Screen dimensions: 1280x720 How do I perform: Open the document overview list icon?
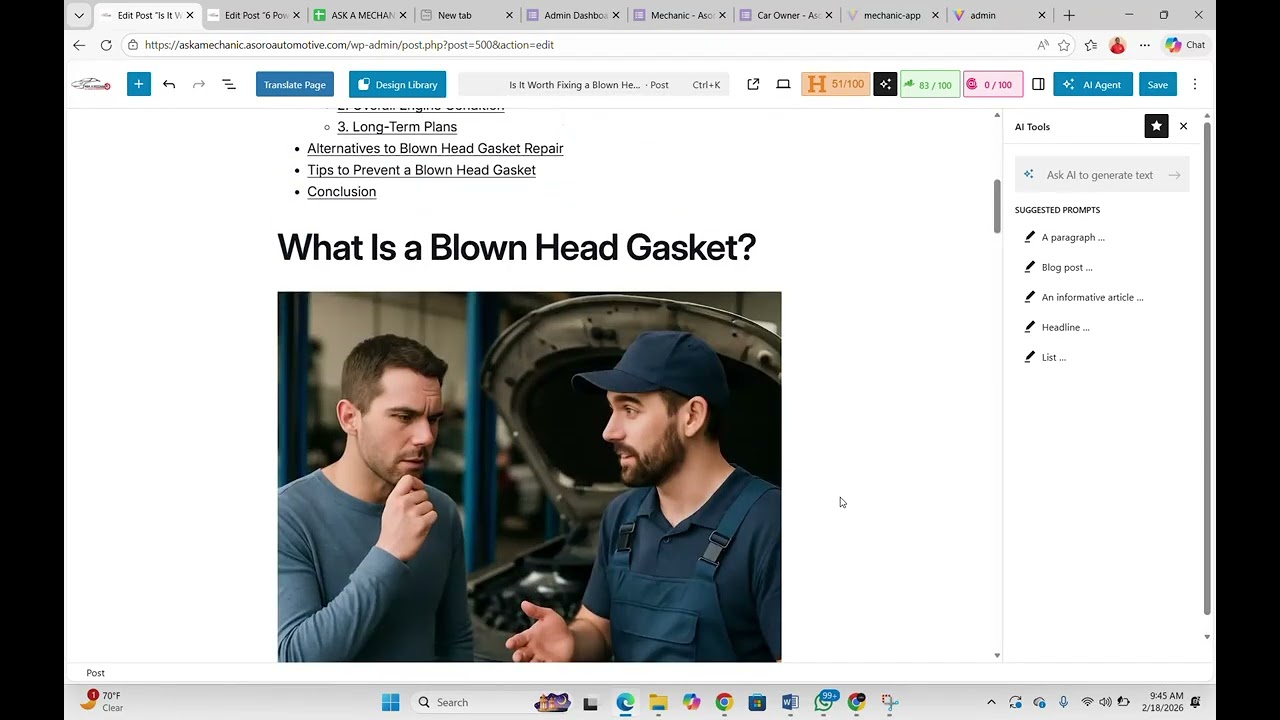[x=228, y=85]
